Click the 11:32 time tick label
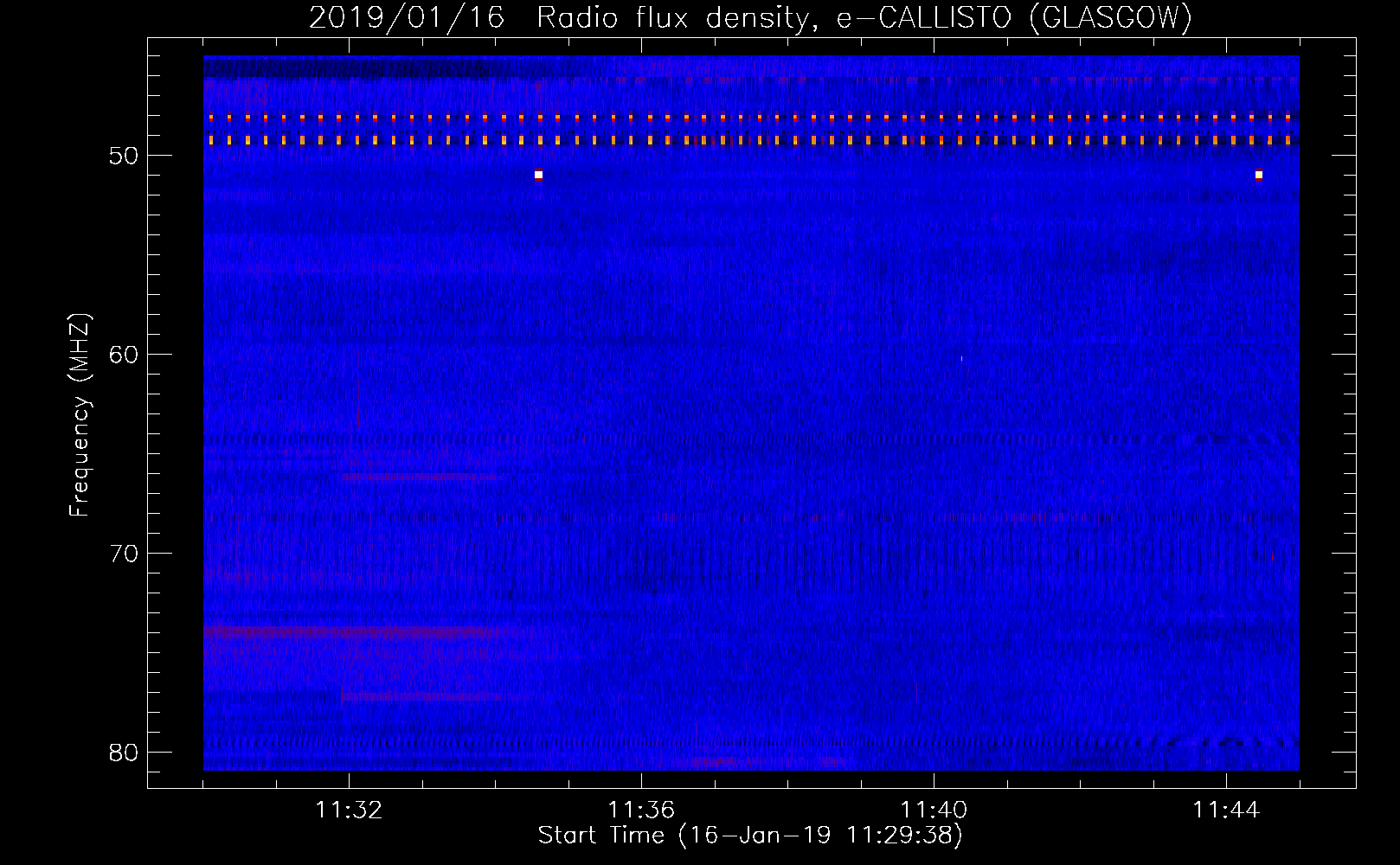 (x=349, y=811)
